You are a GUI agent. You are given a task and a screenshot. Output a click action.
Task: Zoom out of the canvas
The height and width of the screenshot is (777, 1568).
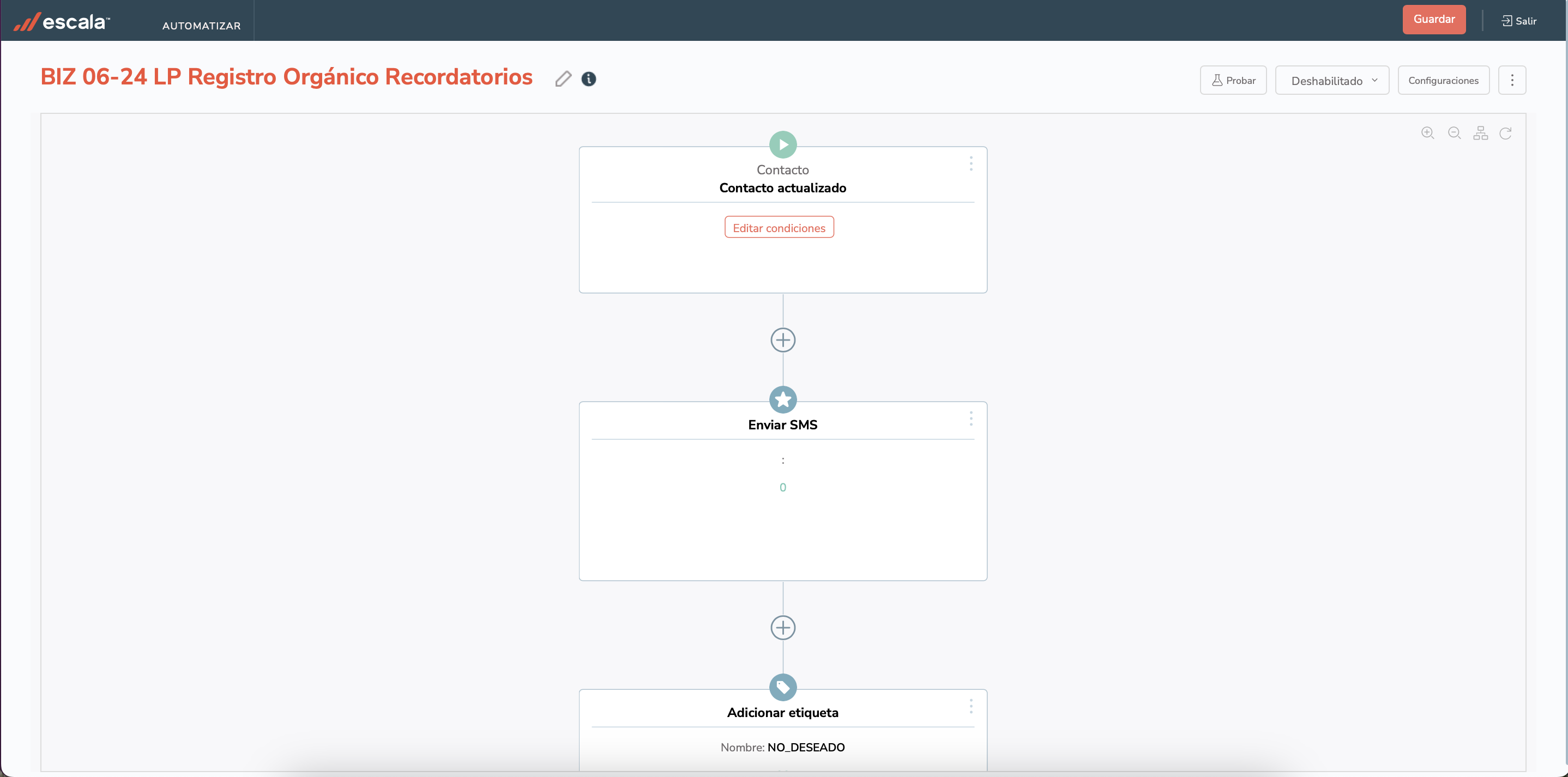[1454, 133]
